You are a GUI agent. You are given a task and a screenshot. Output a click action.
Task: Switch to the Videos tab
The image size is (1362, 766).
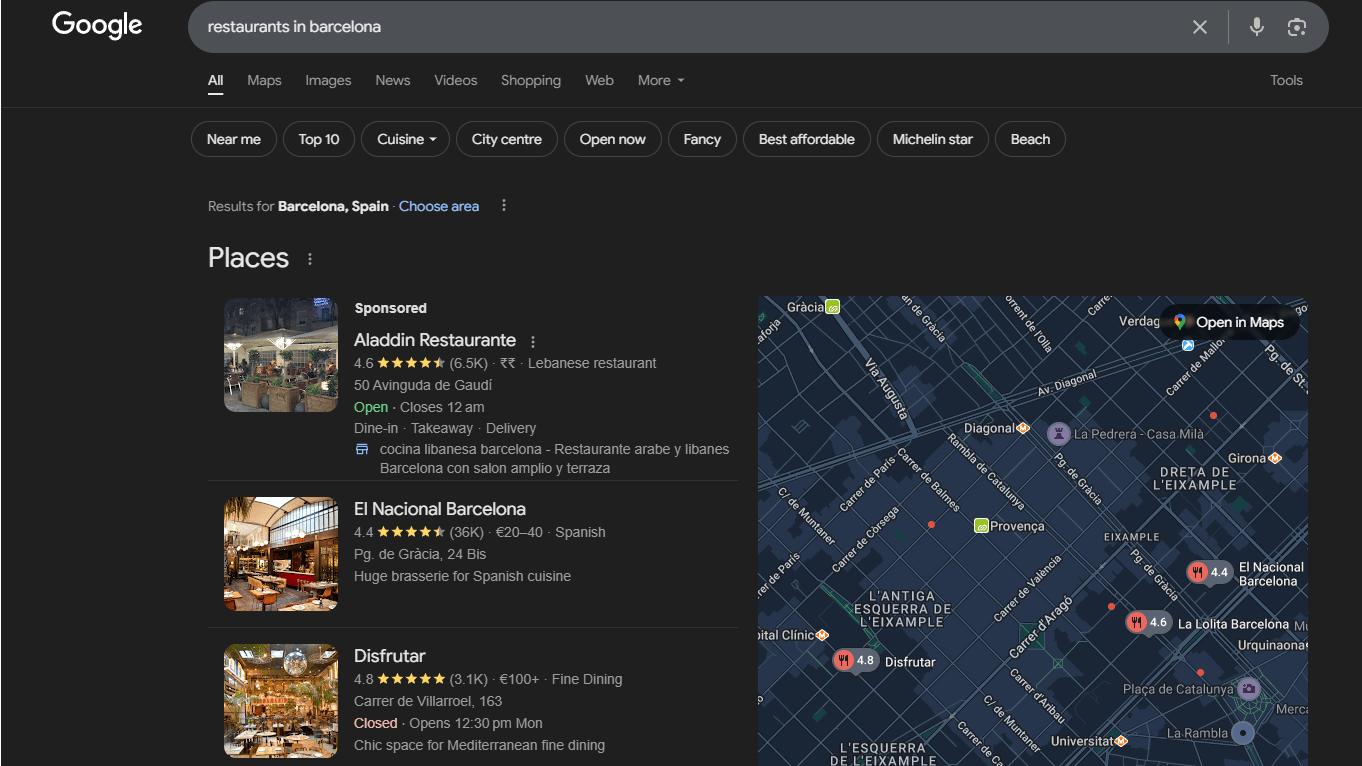[456, 80]
